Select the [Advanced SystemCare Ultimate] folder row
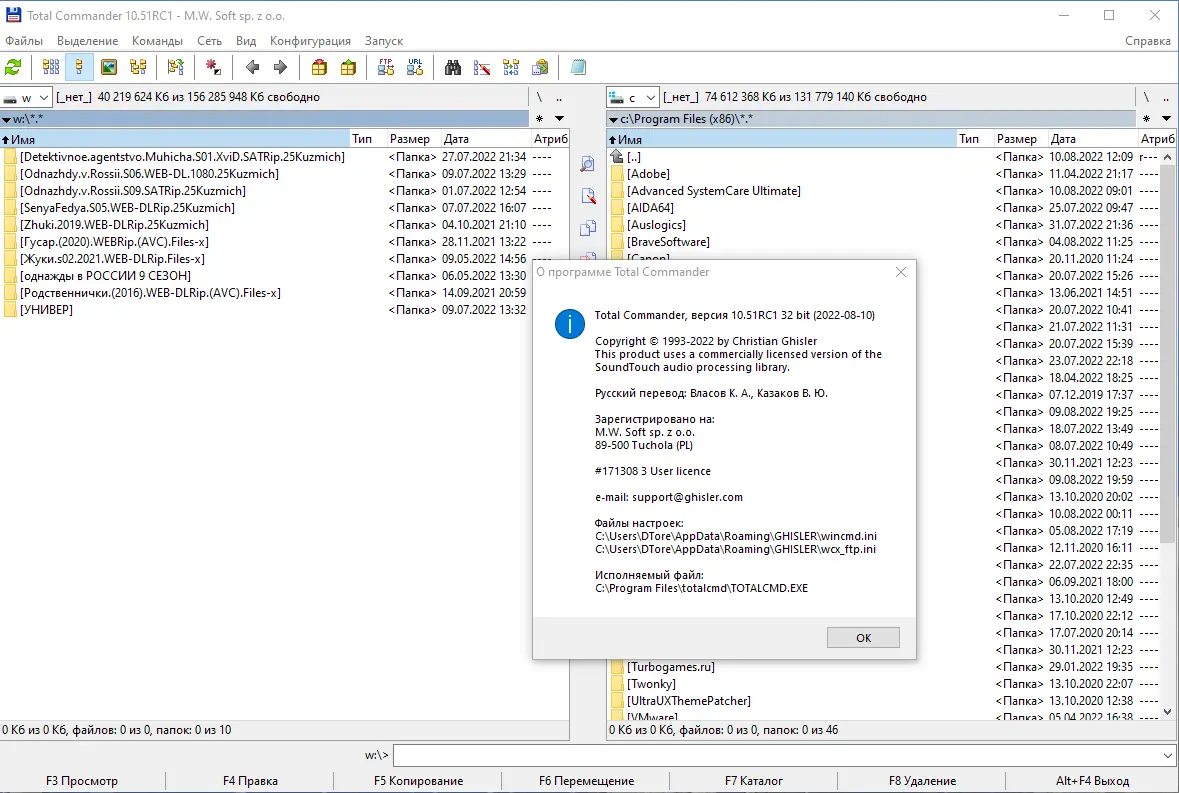Viewport: 1179px width, 793px height. coord(883,191)
